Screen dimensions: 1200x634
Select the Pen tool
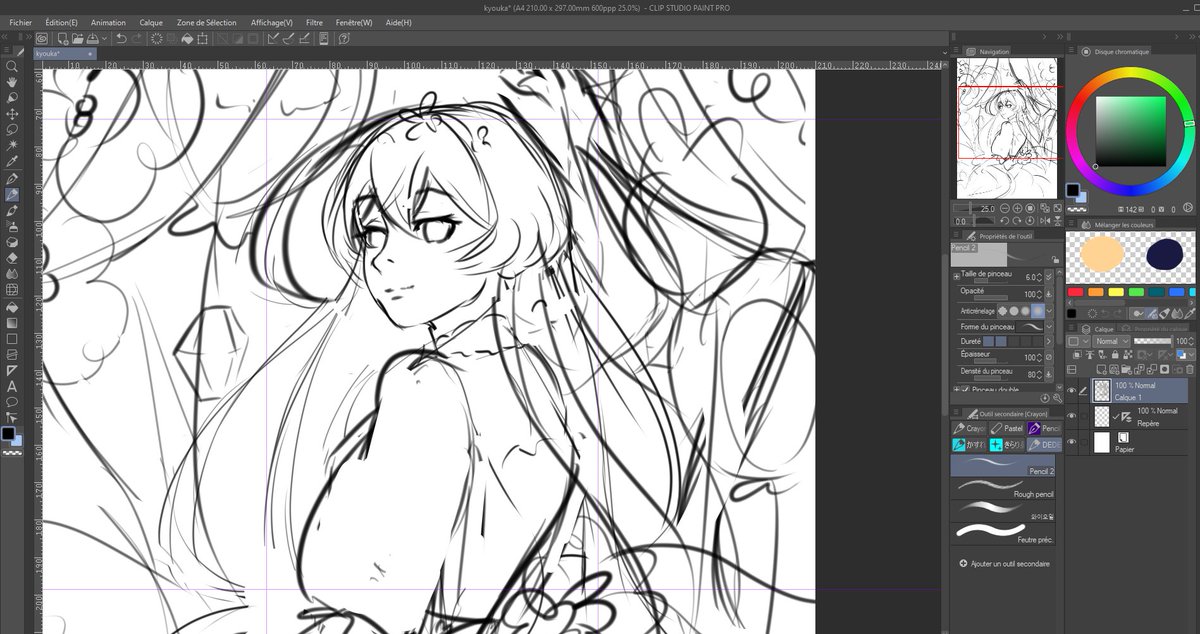pyautogui.click(x=12, y=178)
